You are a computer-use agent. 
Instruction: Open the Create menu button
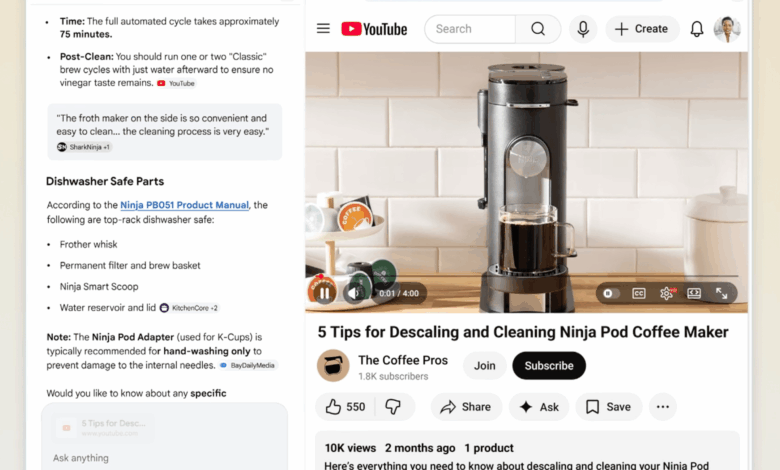642,29
